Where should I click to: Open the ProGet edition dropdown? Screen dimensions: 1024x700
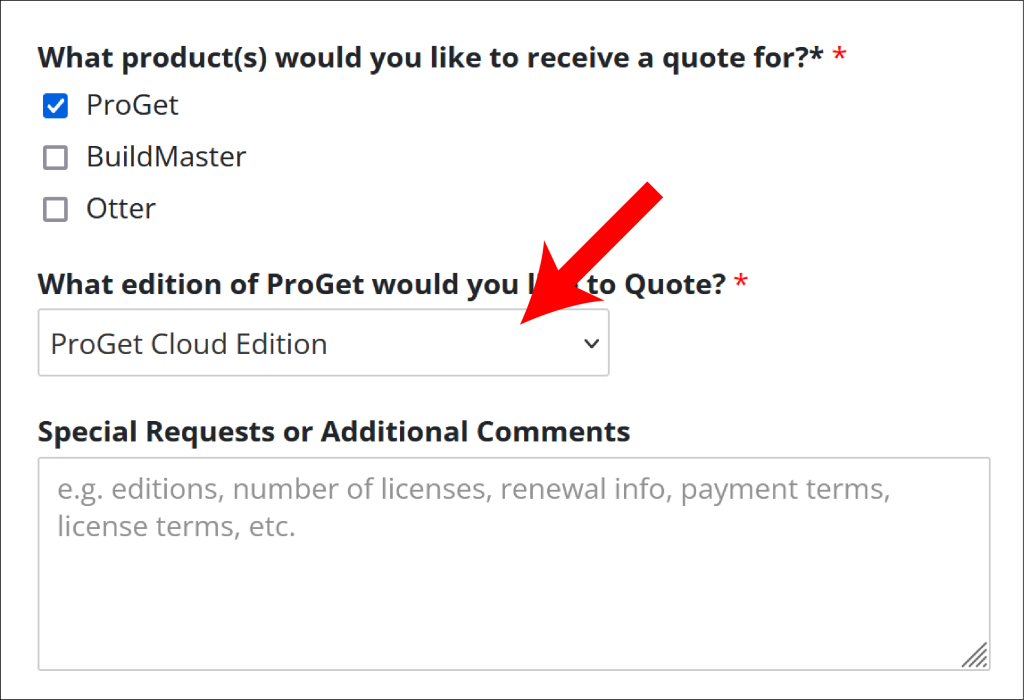pos(323,343)
